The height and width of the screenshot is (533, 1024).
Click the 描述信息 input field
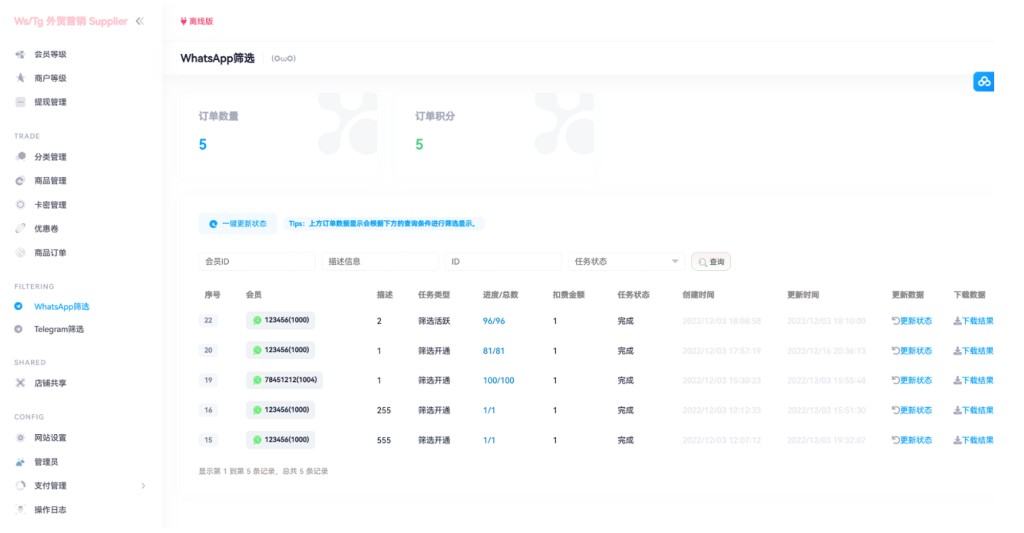pyautogui.click(x=379, y=261)
